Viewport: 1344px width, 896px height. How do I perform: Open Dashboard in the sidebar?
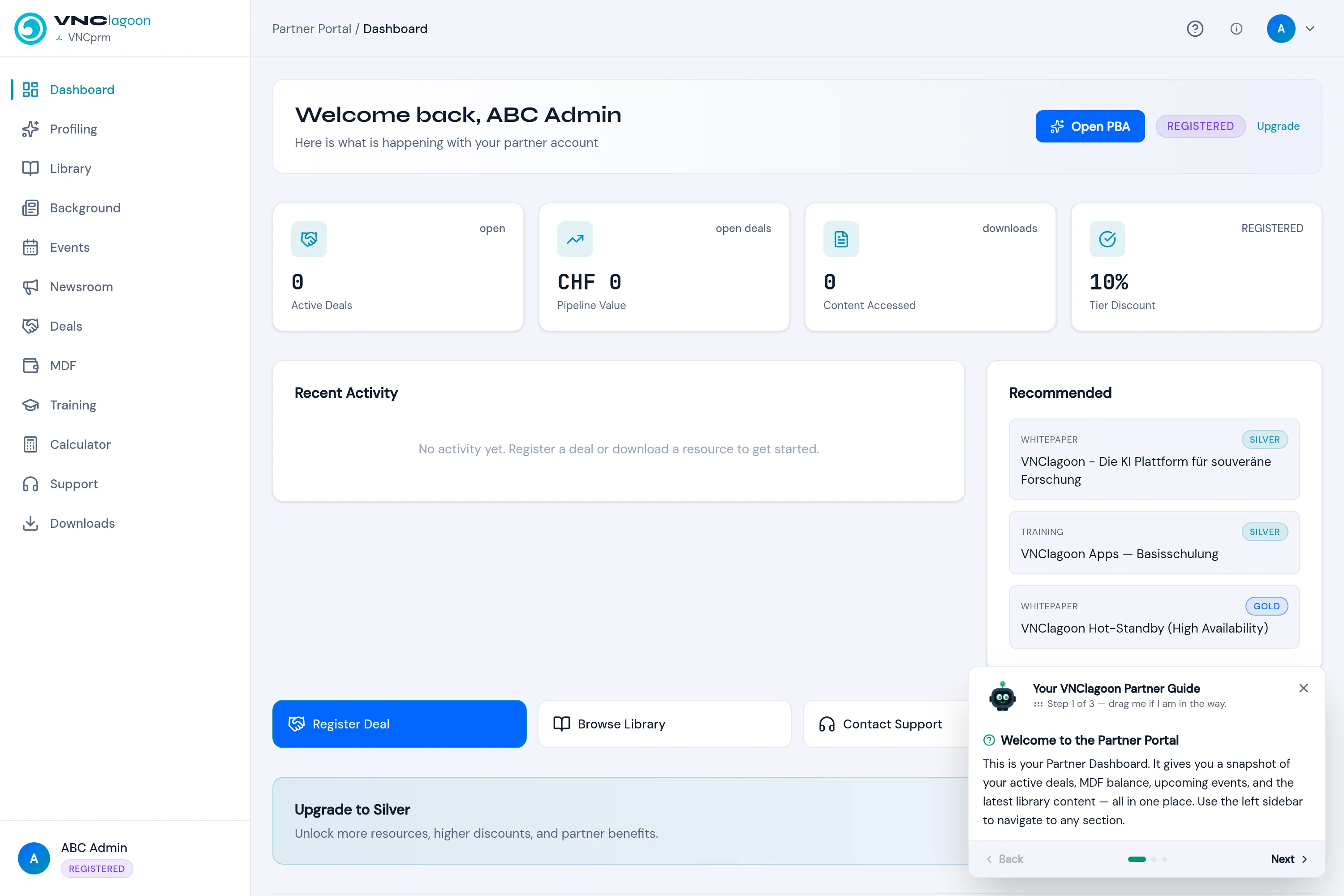125,90
